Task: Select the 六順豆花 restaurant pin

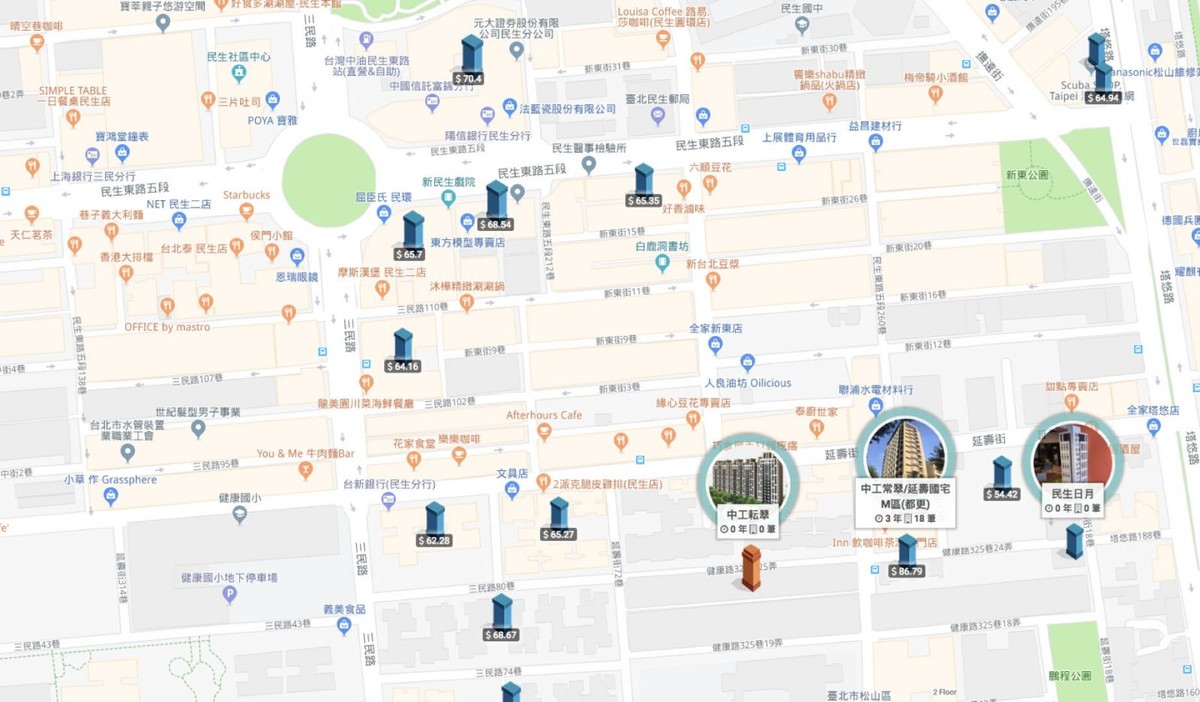Action: click(x=709, y=184)
